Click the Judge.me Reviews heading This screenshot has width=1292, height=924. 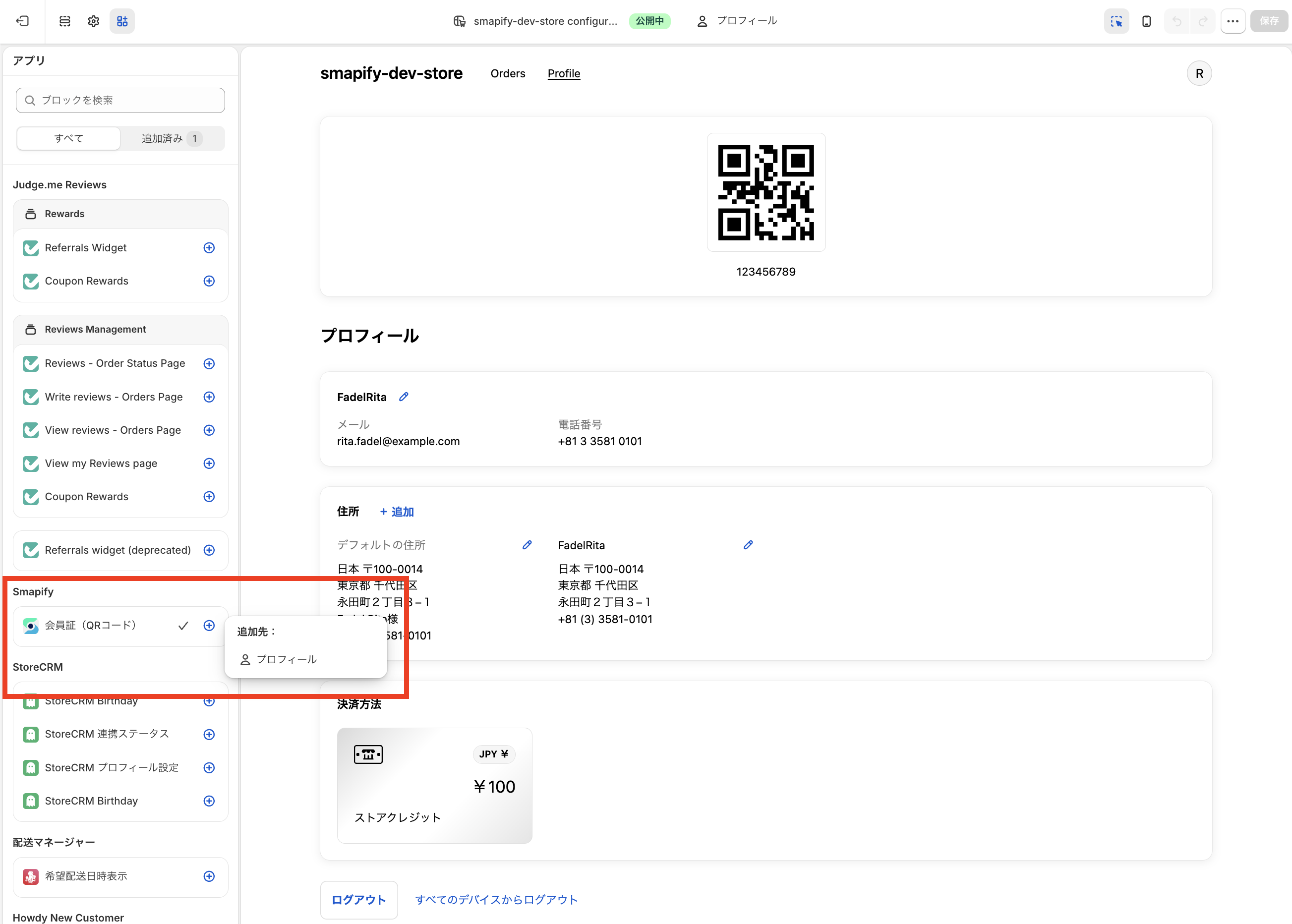click(x=59, y=184)
